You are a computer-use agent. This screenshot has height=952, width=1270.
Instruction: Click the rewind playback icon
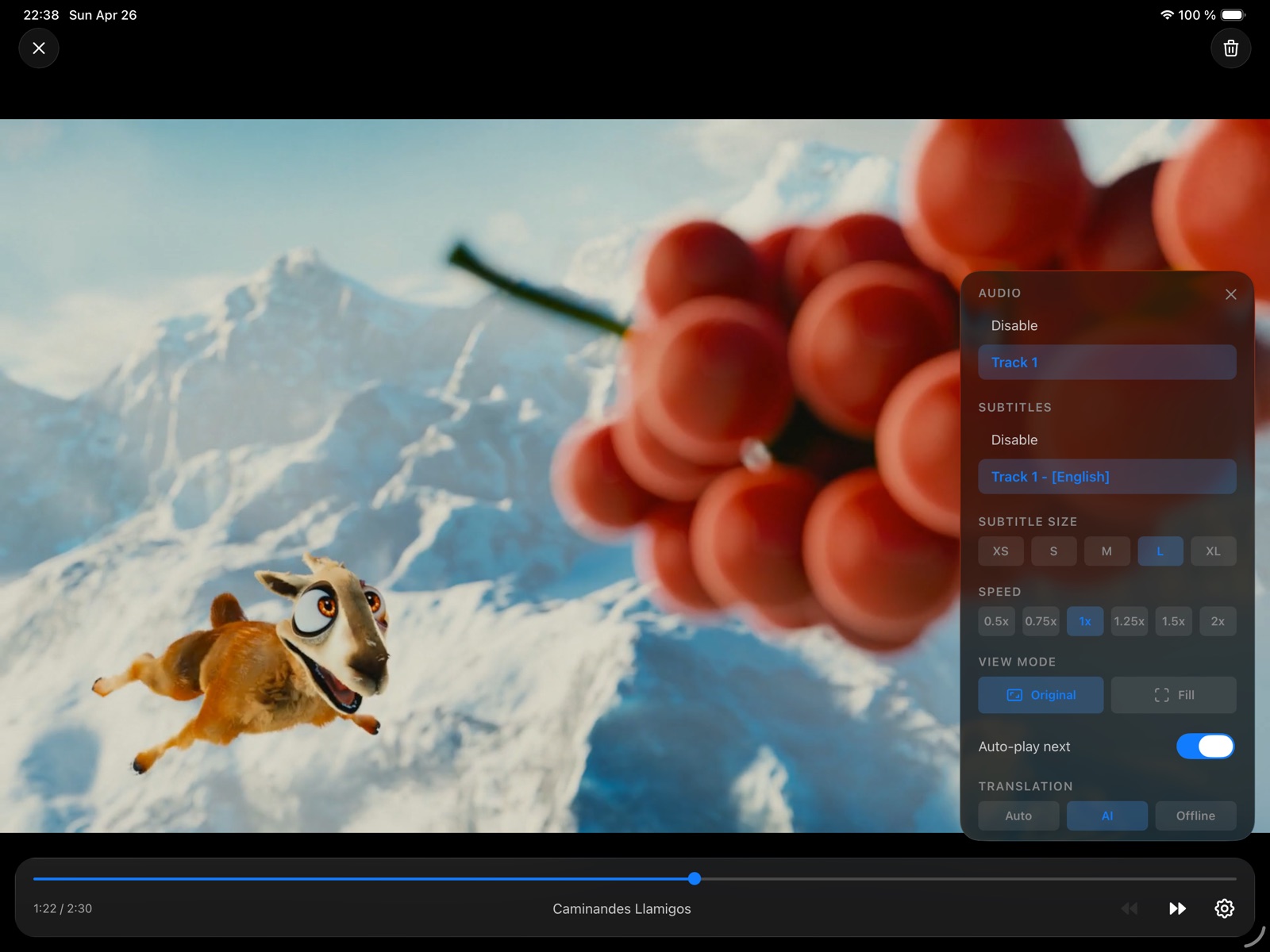point(1129,908)
